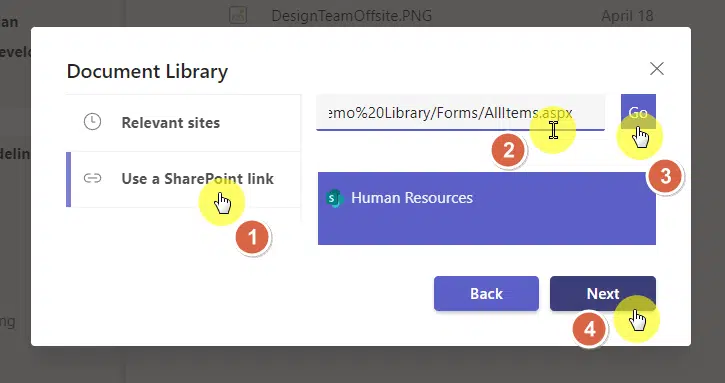Open DesignTeamOffsite.PNG in the background file list

click(x=351, y=16)
